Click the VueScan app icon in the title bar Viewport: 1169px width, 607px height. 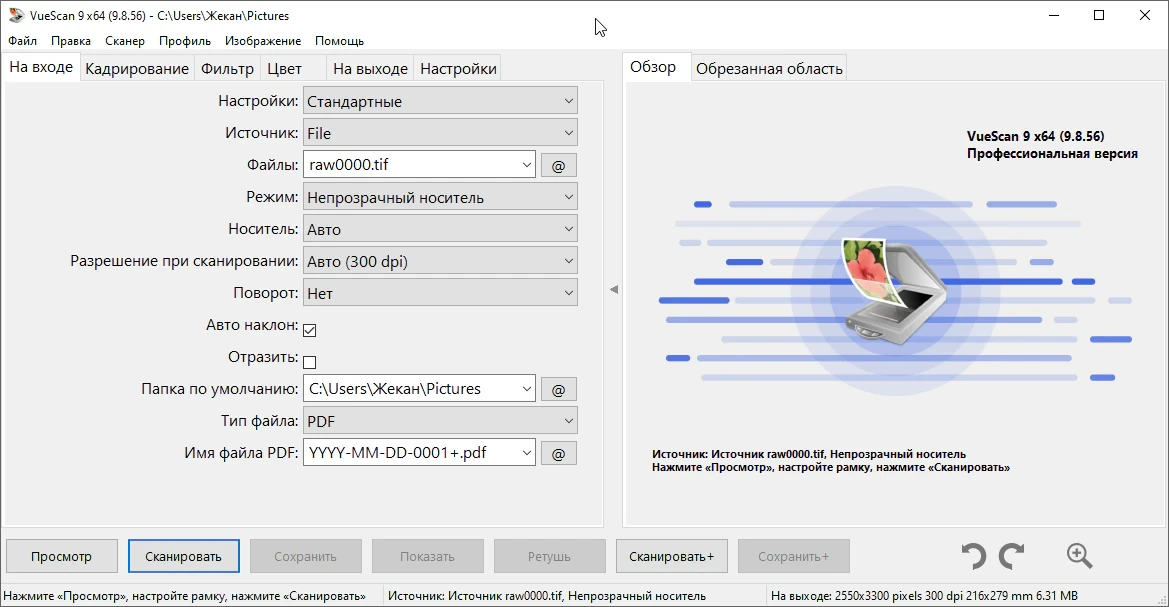click(16, 15)
